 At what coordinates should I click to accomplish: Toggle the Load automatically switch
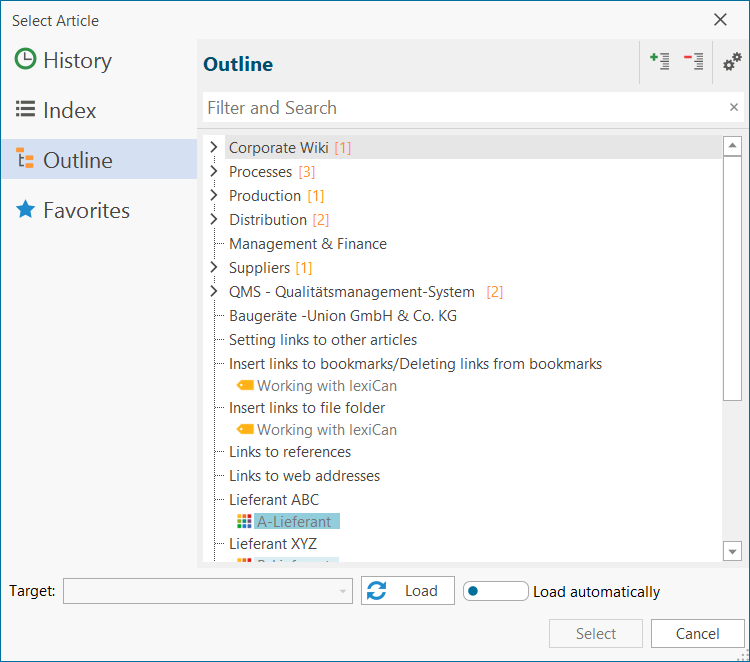pyautogui.click(x=495, y=591)
